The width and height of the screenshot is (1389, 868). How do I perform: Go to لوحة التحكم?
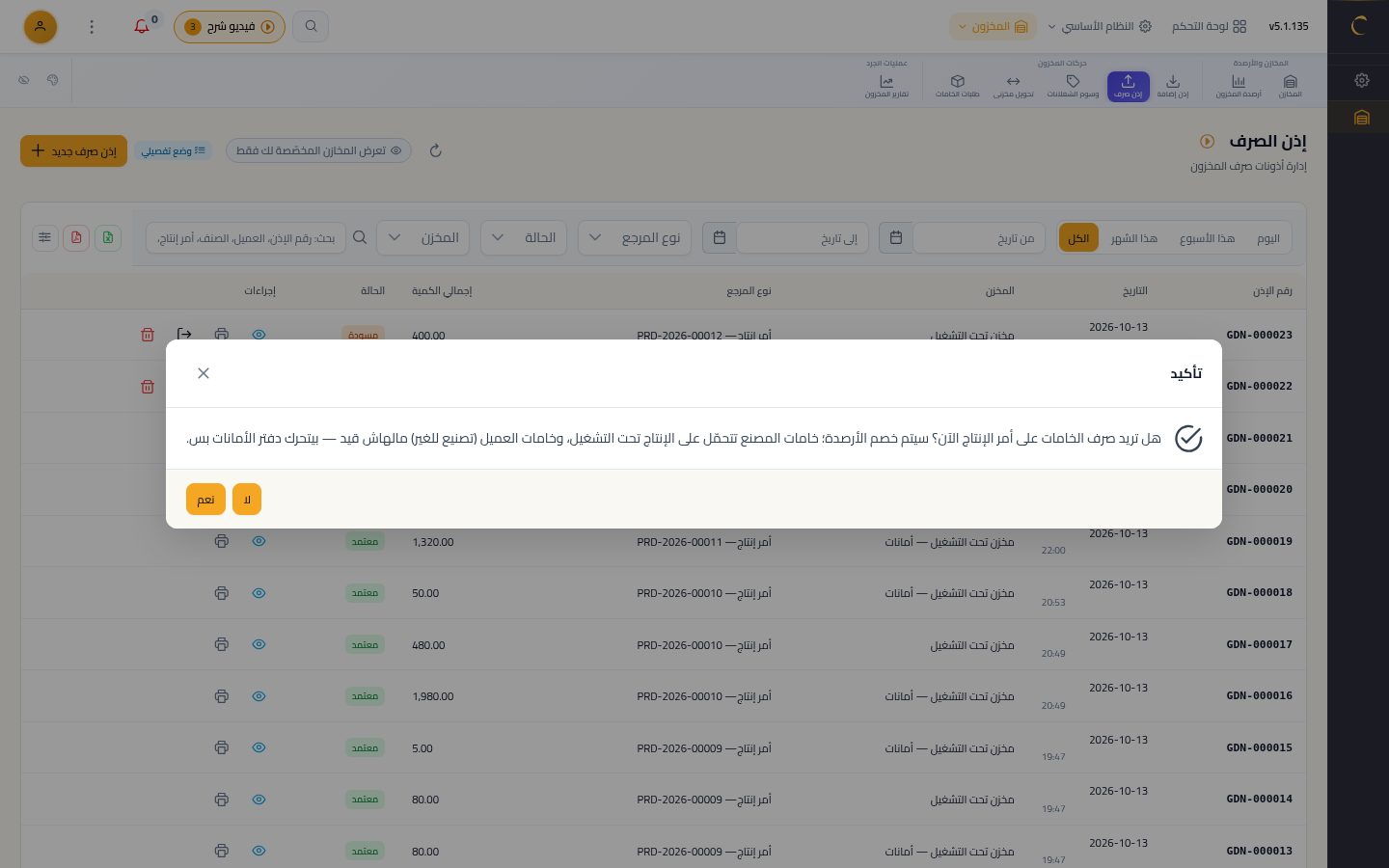click(1210, 26)
